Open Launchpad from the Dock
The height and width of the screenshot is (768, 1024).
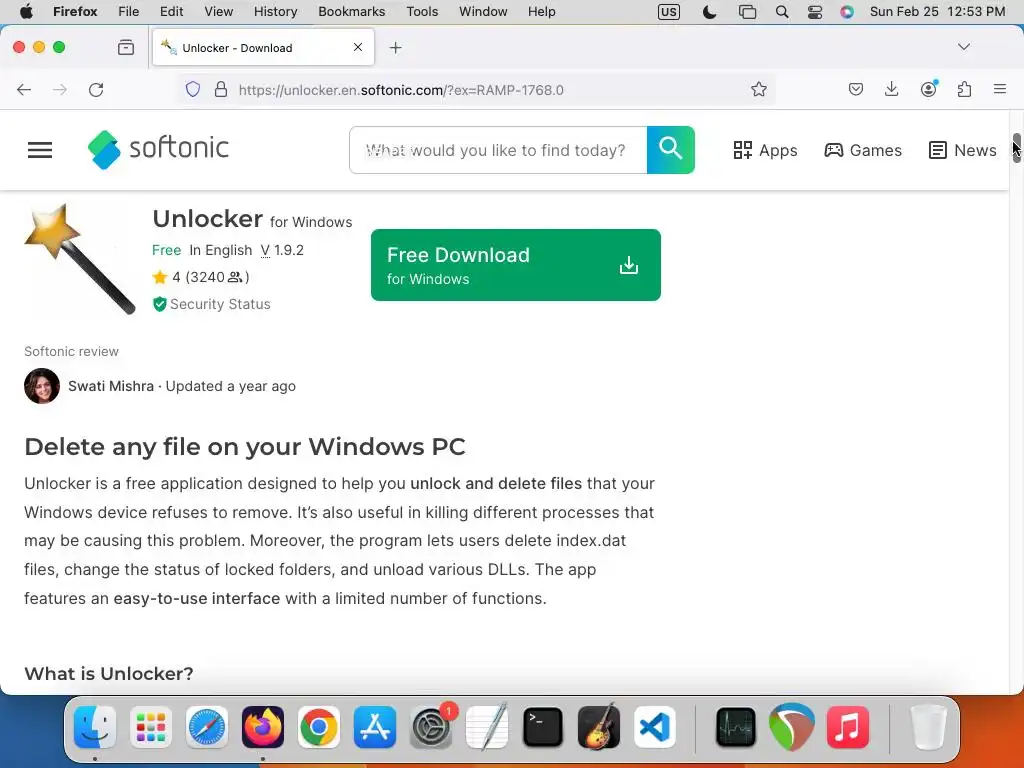pyautogui.click(x=151, y=727)
